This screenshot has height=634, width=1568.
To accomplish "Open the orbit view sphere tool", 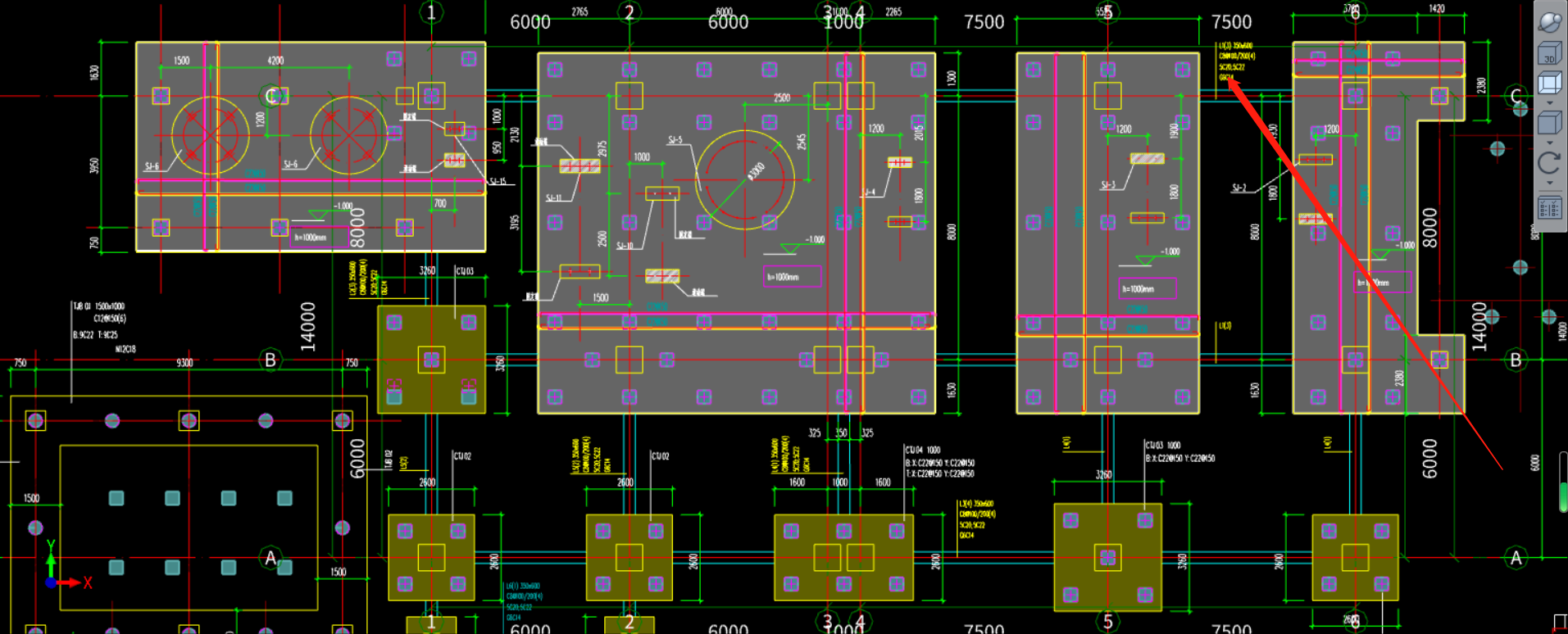I will [1549, 22].
